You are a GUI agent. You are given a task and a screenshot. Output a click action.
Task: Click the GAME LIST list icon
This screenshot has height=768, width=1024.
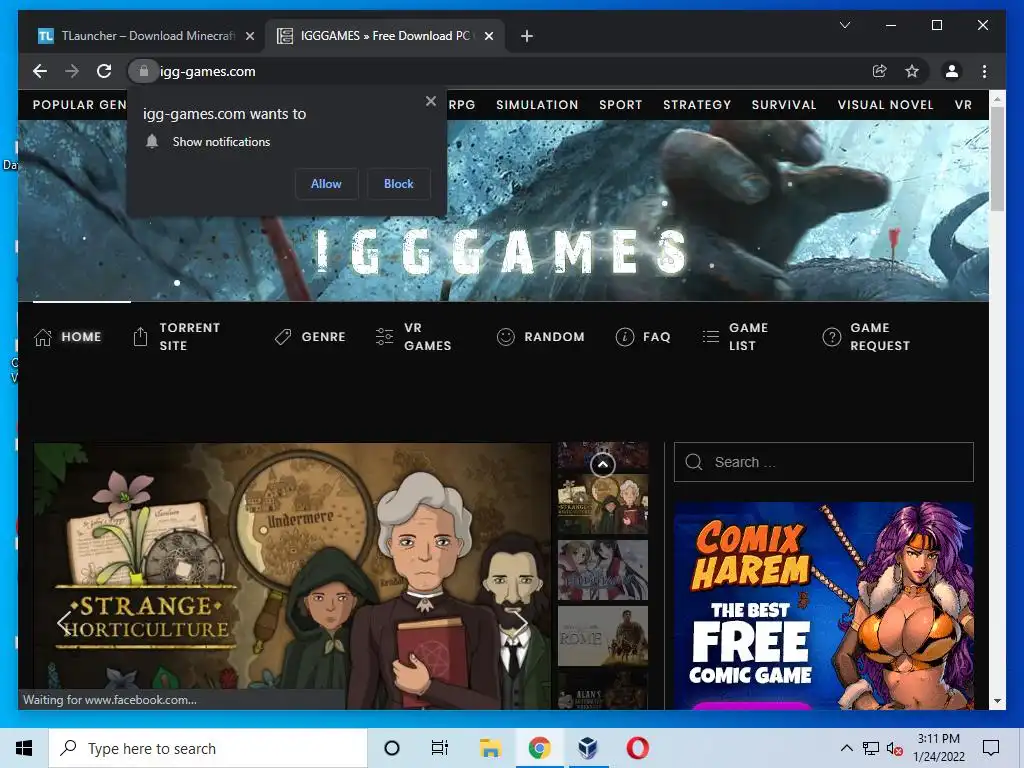711,337
